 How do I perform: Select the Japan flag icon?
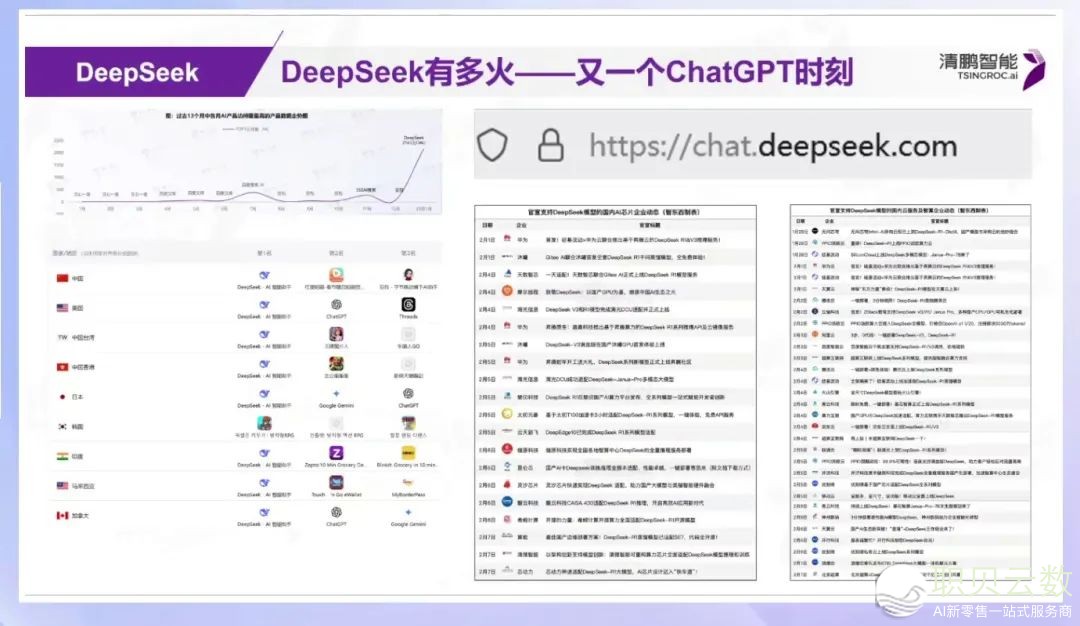coord(62,397)
